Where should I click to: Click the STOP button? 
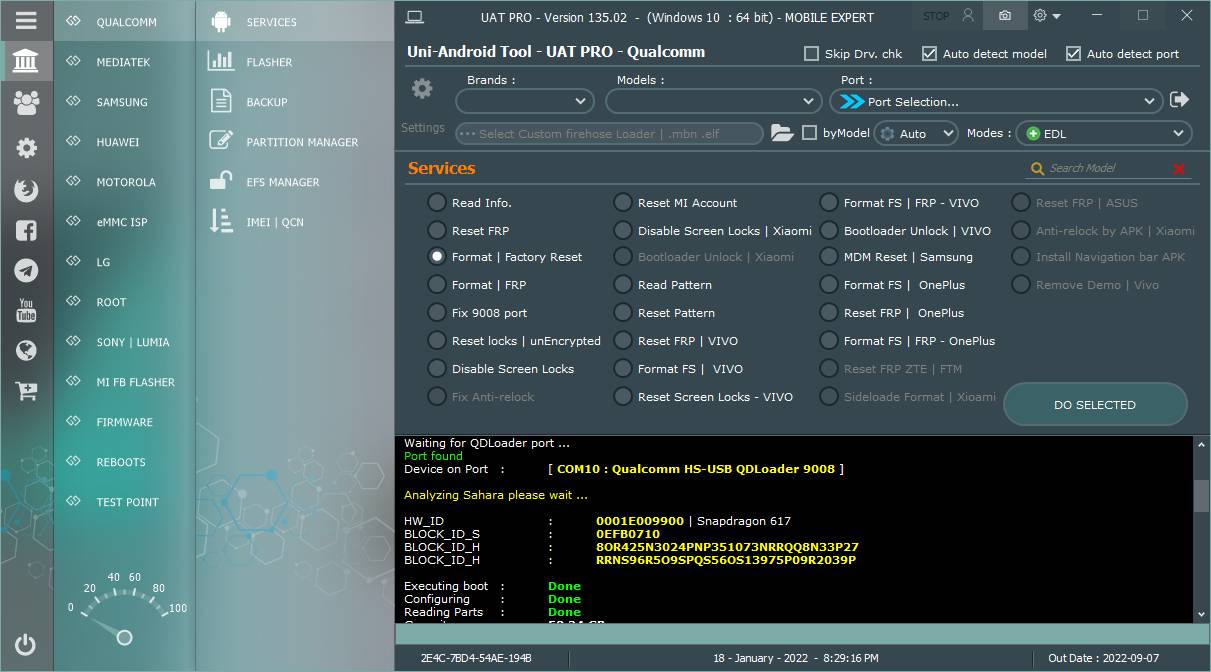[x=936, y=16]
